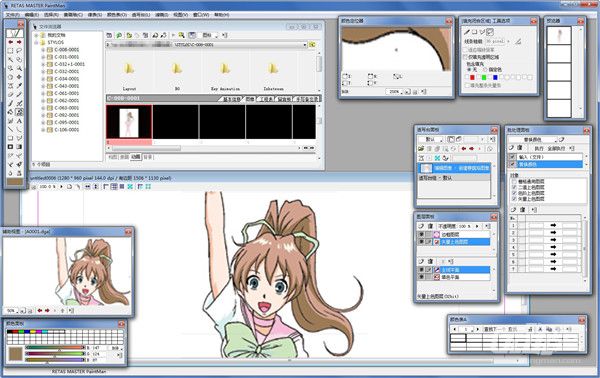Expand the C-008-0001 tree node
Screen dimensions: 600x378
[x=43, y=50]
